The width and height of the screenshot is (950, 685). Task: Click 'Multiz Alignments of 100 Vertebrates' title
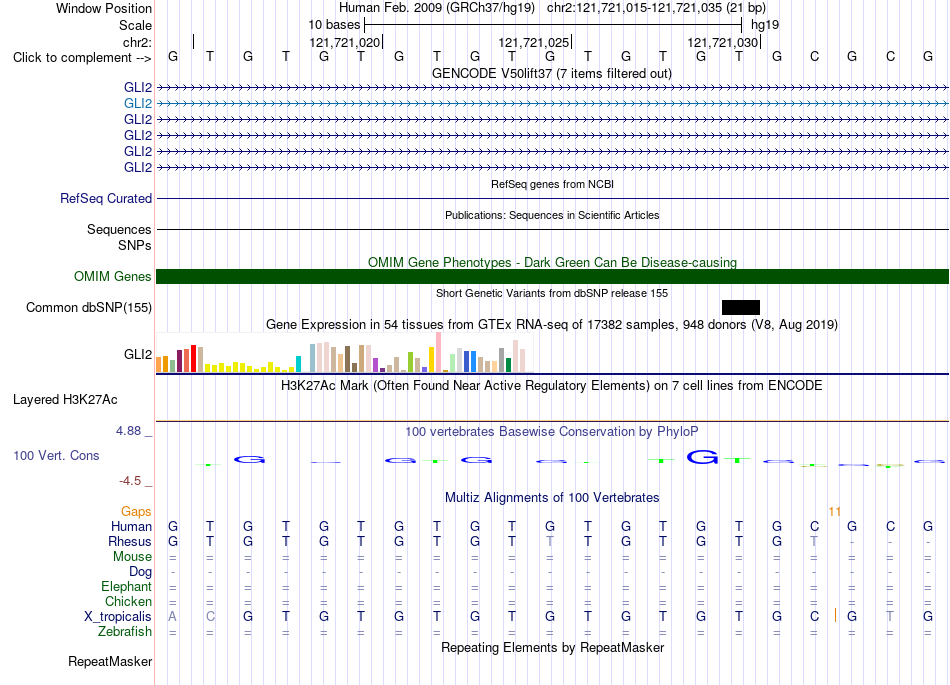552,498
